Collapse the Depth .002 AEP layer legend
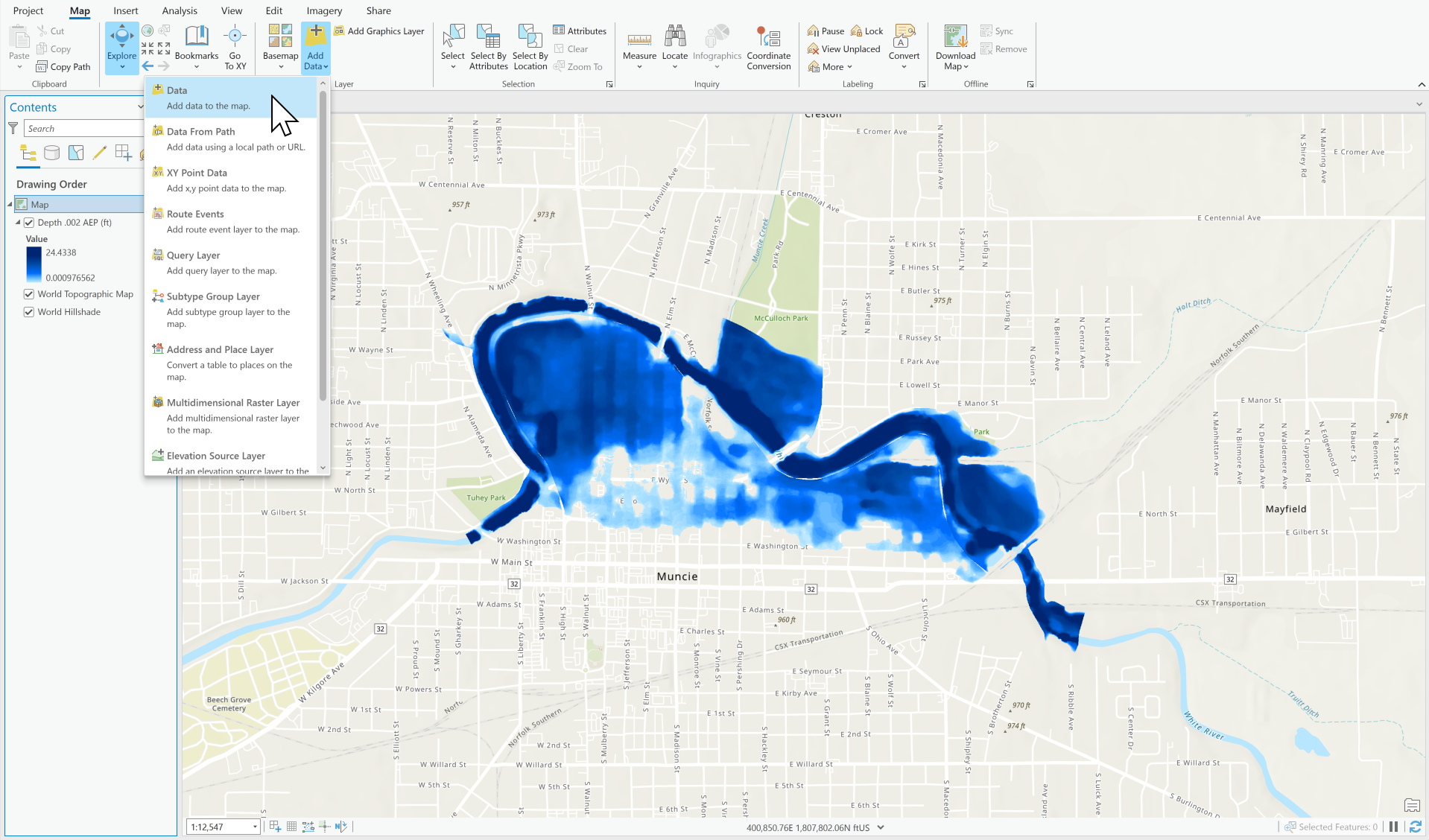 (x=18, y=222)
